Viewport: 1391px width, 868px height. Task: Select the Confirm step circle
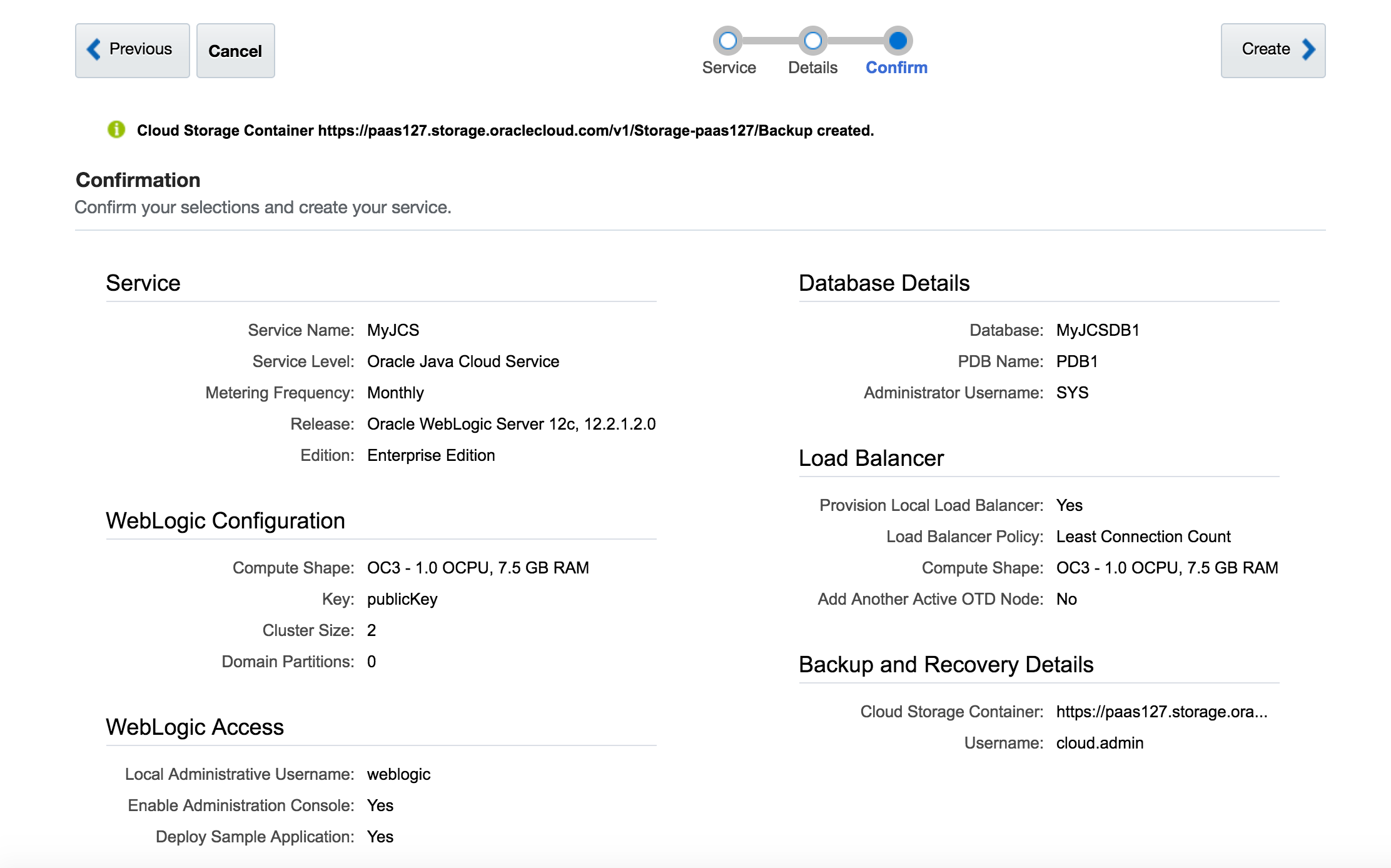[x=898, y=41]
